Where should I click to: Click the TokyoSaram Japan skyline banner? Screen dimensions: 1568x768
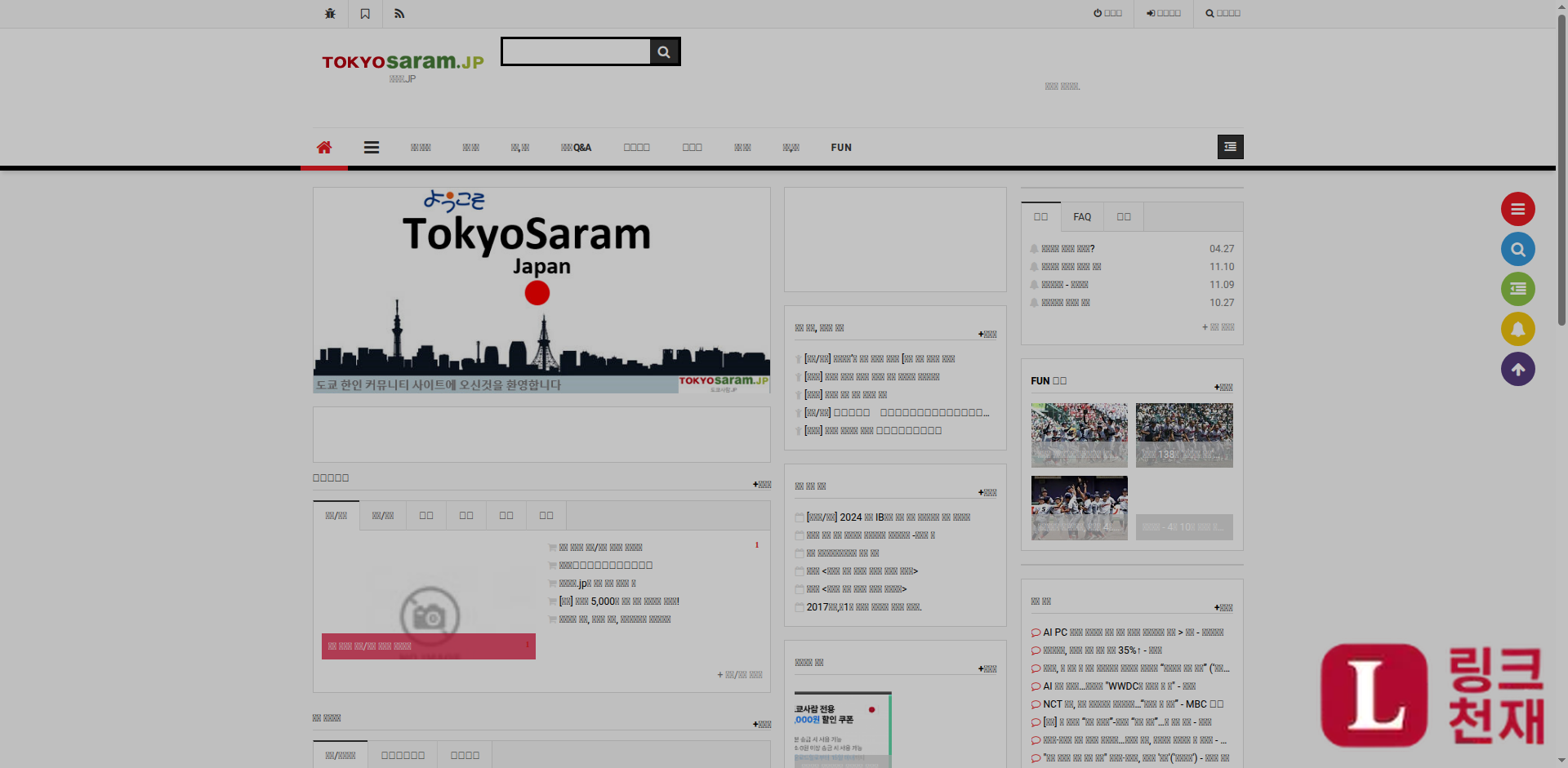coord(541,291)
